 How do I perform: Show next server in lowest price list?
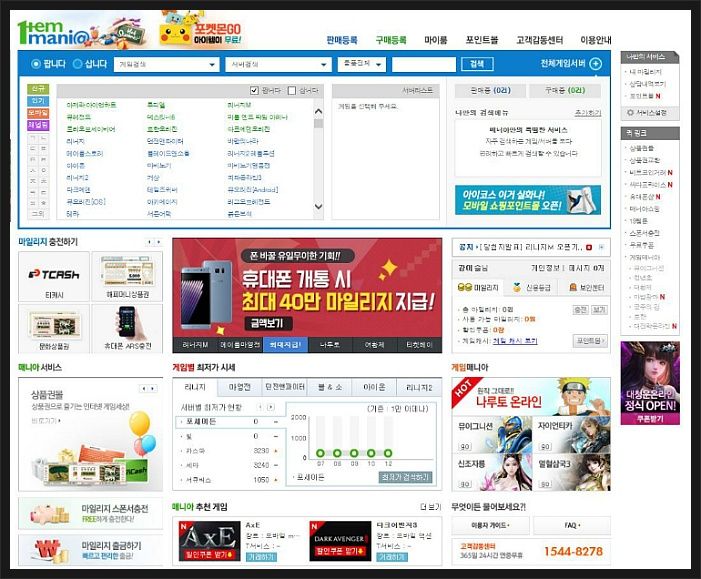point(270,407)
